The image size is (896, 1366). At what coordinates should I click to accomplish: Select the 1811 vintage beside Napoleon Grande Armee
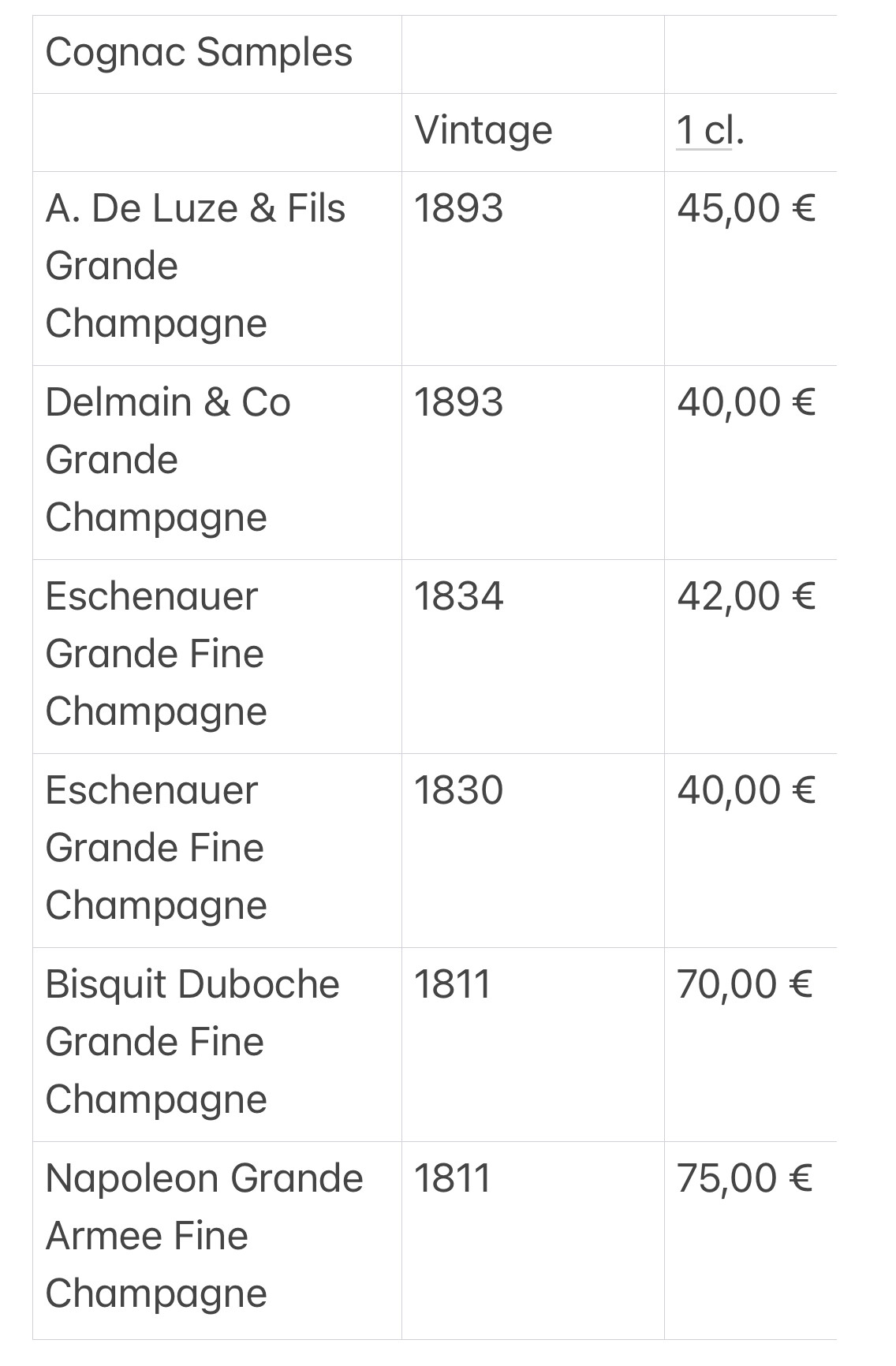[x=453, y=1178]
